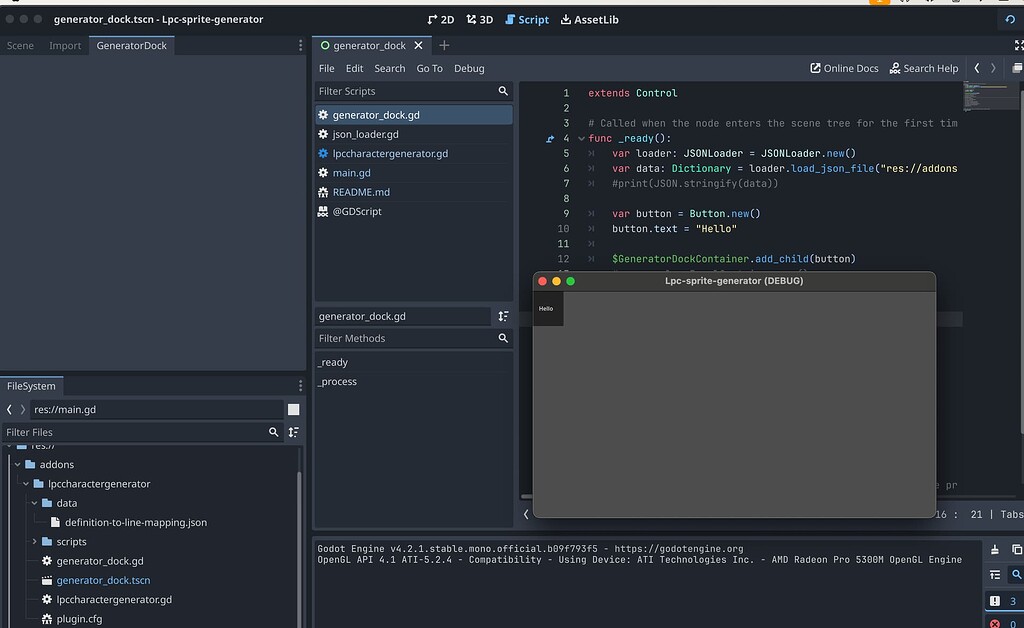Open the AssetLib view
Viewport: 1024px width, 628px height.
[x=588, y=19]
